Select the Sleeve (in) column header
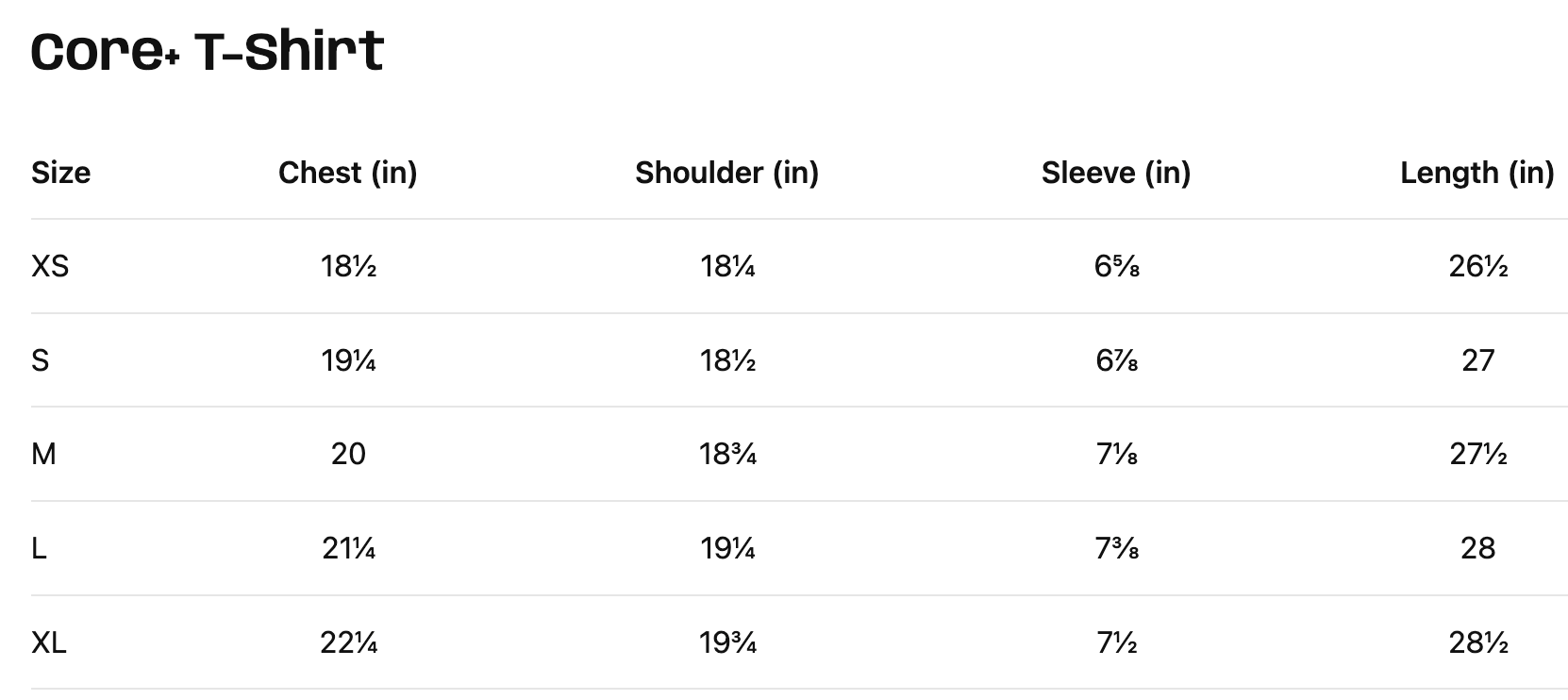 (1116, 173)
